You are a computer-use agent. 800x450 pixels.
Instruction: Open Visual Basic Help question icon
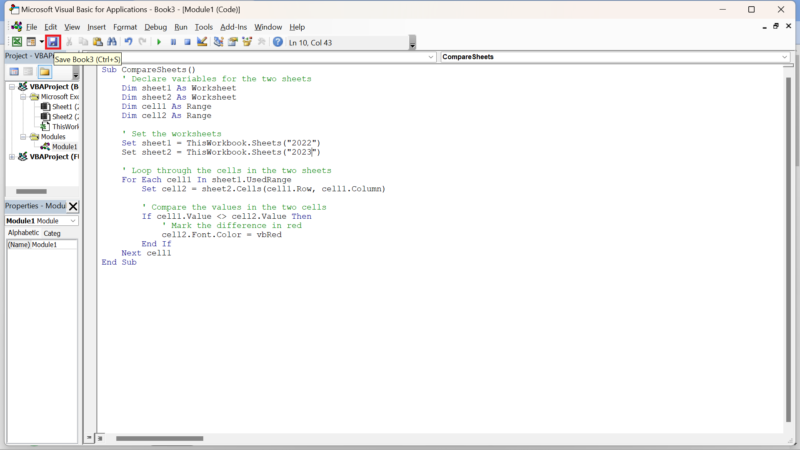click(x=278, y=42)
